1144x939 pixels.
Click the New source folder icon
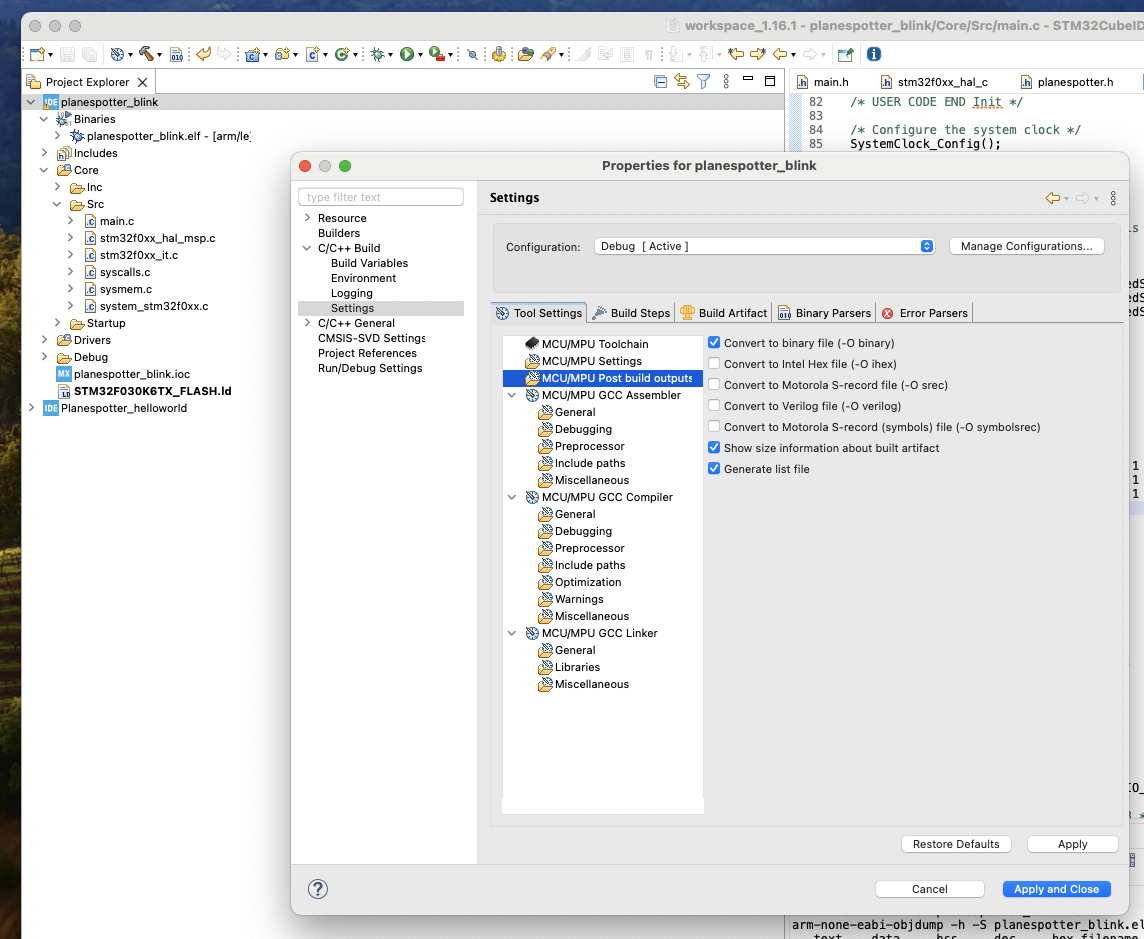click(282, 54)
